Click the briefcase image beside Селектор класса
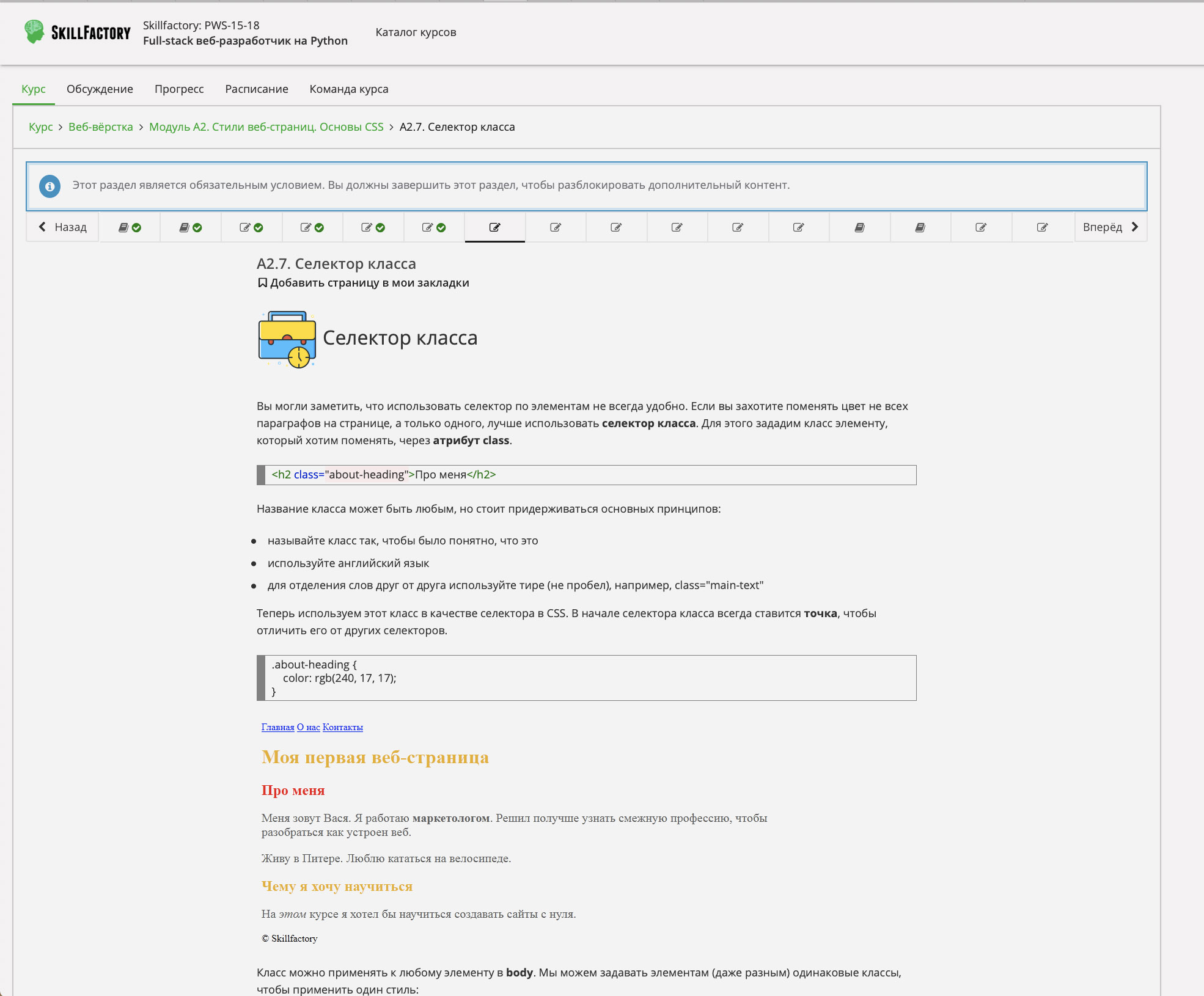This screenshot has height=996, width=1204. (x=287, y=339)
